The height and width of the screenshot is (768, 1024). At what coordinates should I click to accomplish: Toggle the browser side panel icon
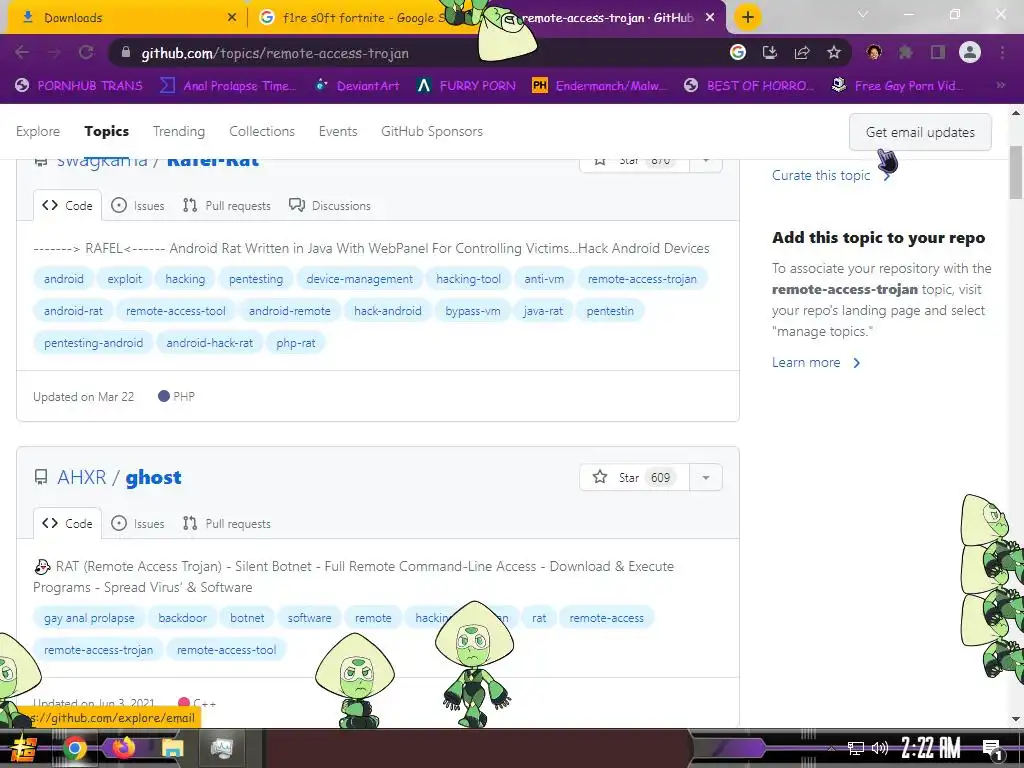[938, 53]
